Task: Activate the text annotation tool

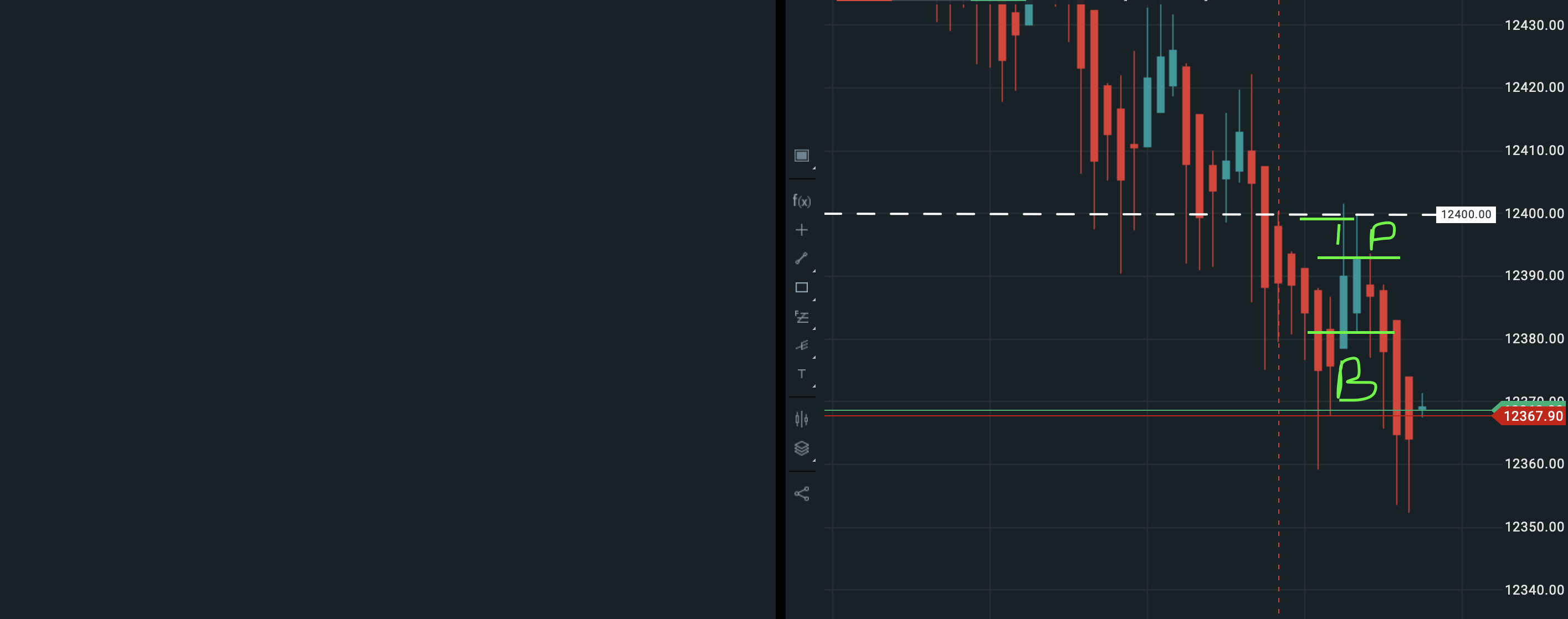Action: [x=801, y=374]
